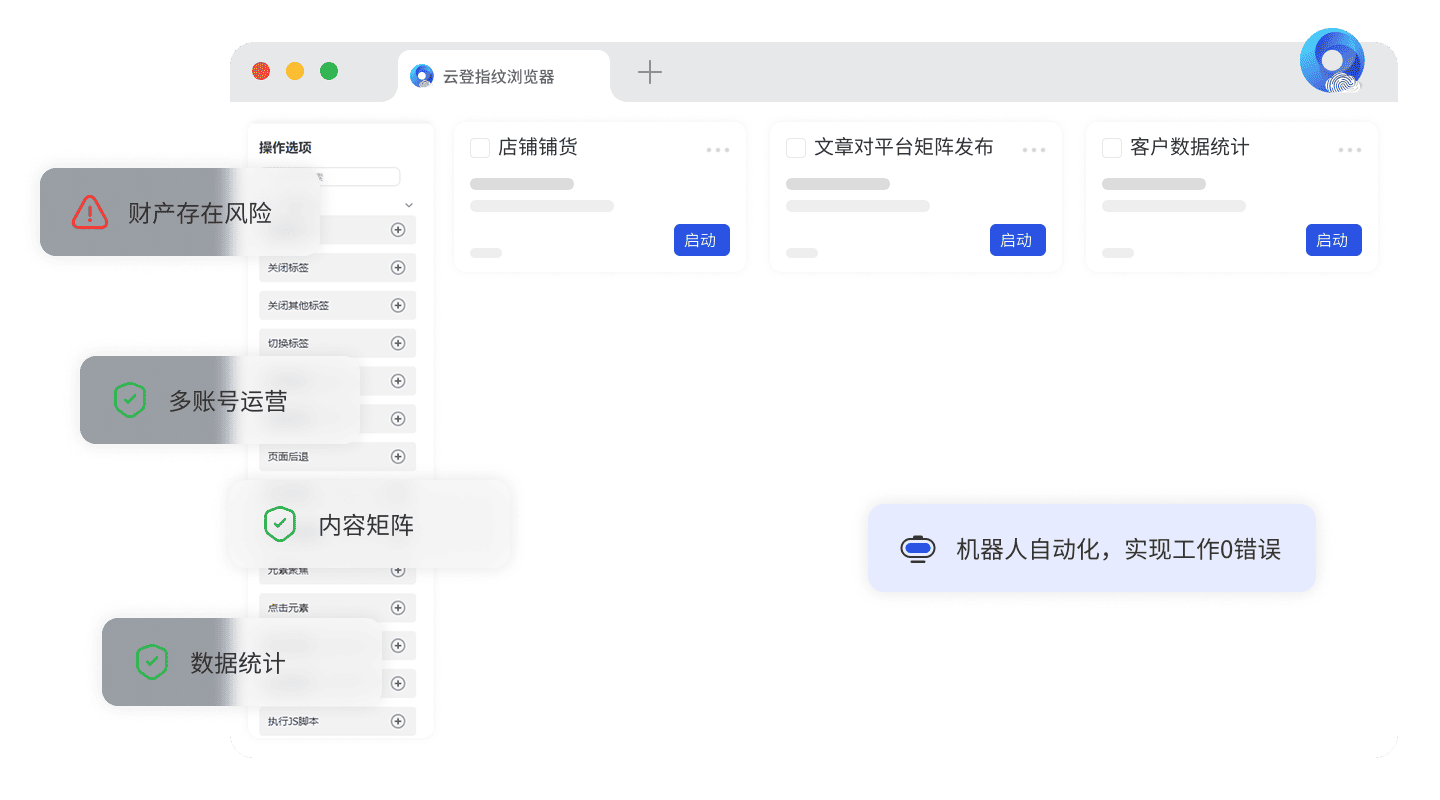This screenshot has height=800, width=1440.
Task: Tick the 文章对平台矩阵发布 checkbox
Action: pyautogui.click(x=796, y=148)
